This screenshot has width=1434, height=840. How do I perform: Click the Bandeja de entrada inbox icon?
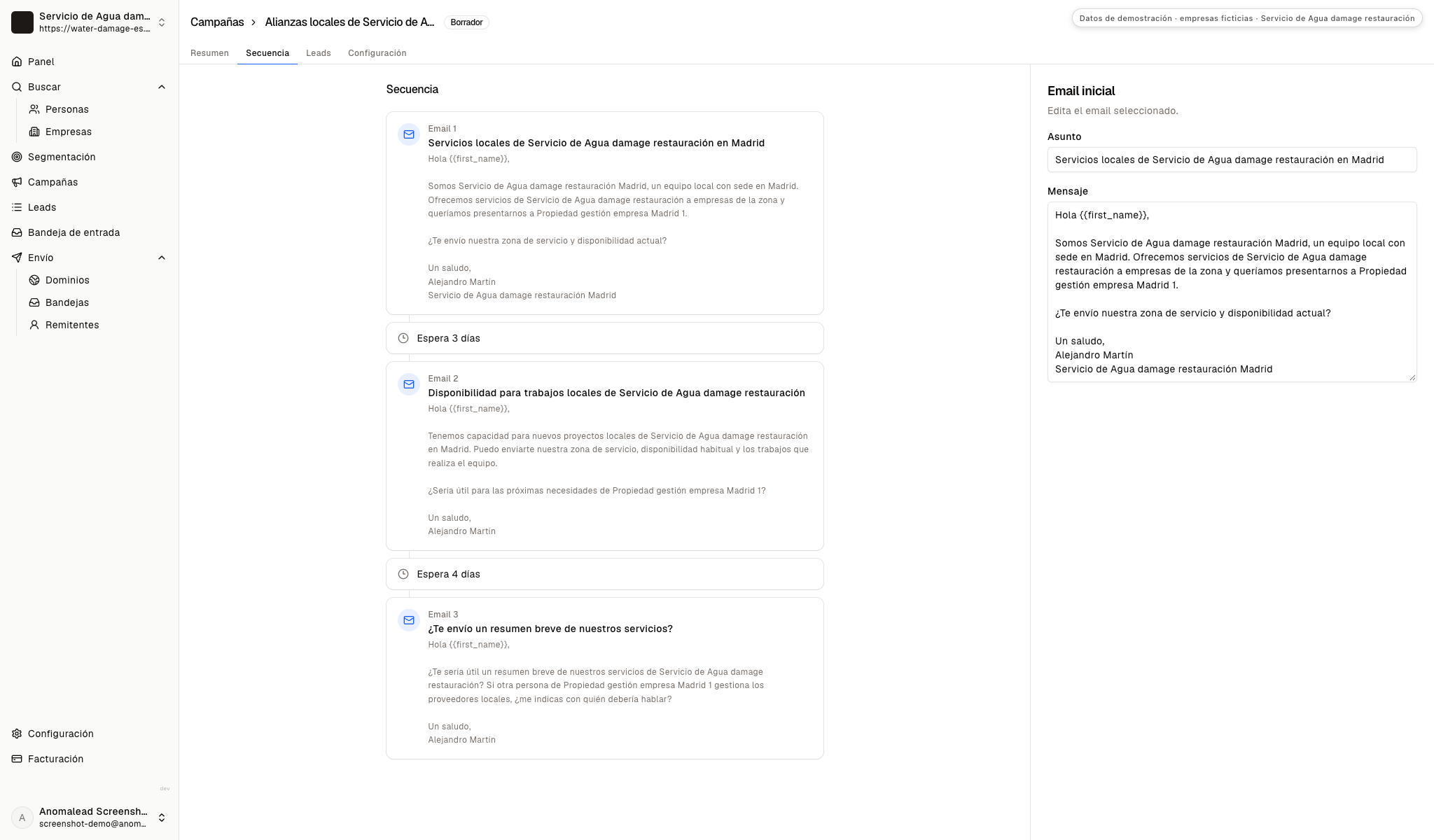point(17,232)
